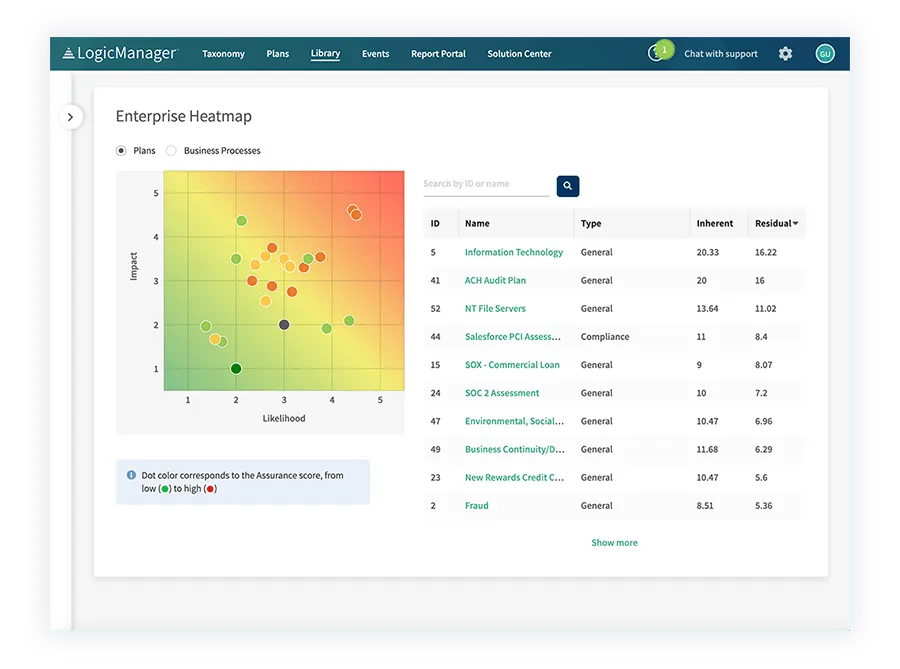The height and width of the screenshot is (669, 900).
Task: Click Show more below the table
Action: click(x=614, y=542)
